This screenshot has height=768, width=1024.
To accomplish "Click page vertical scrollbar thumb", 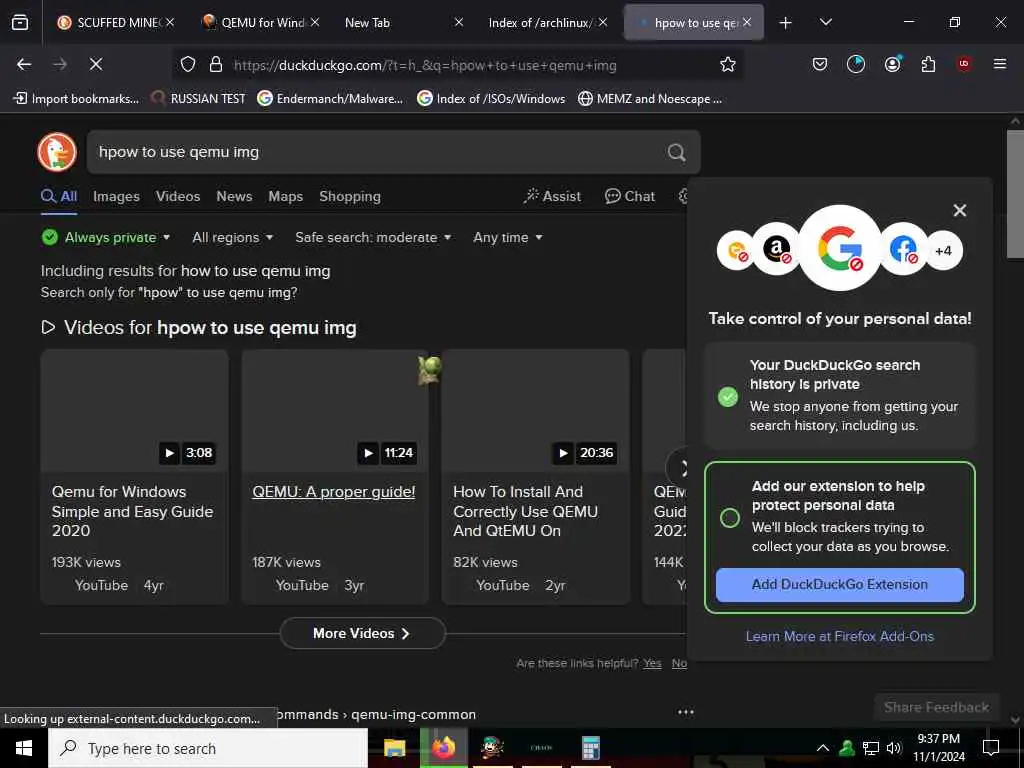I will [1015, 194].
